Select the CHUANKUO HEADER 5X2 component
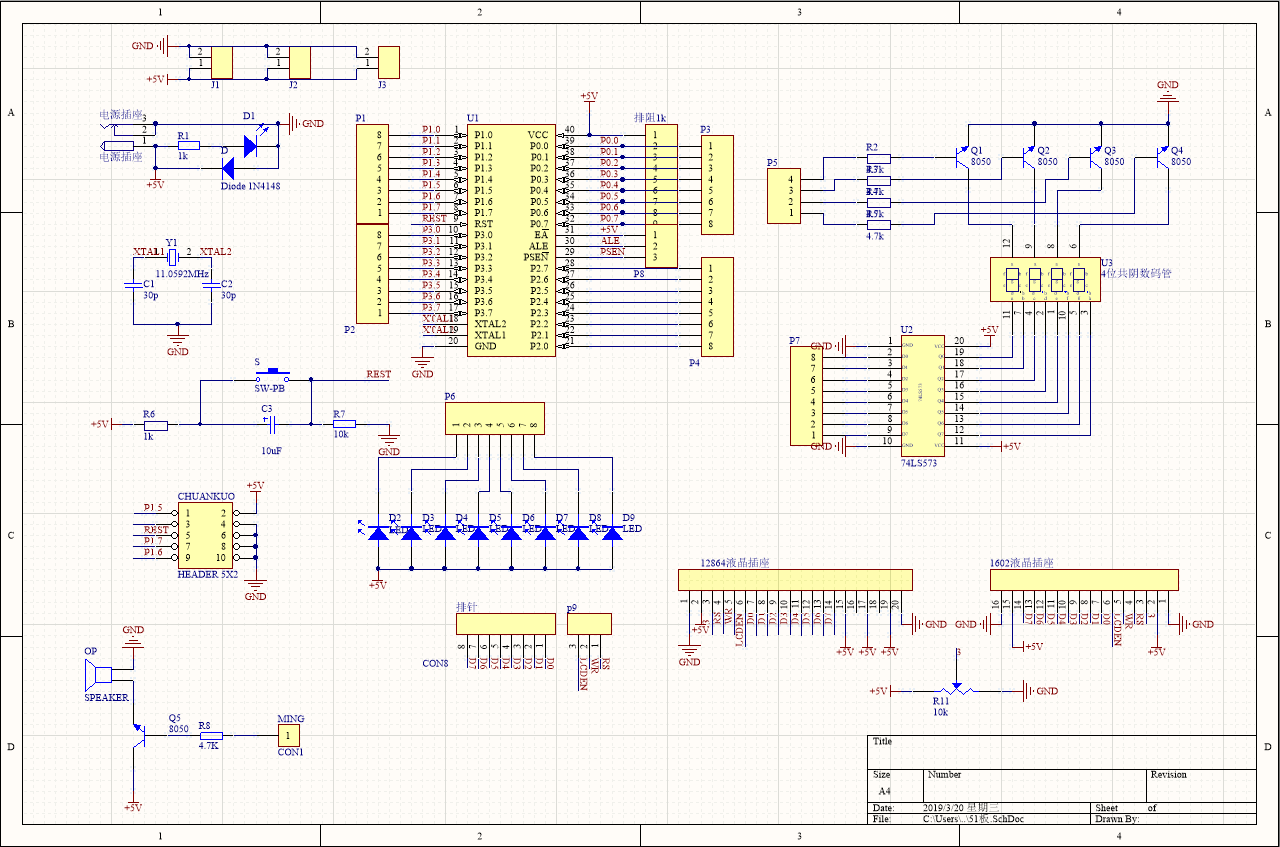1280x847 pixels. 207,535
